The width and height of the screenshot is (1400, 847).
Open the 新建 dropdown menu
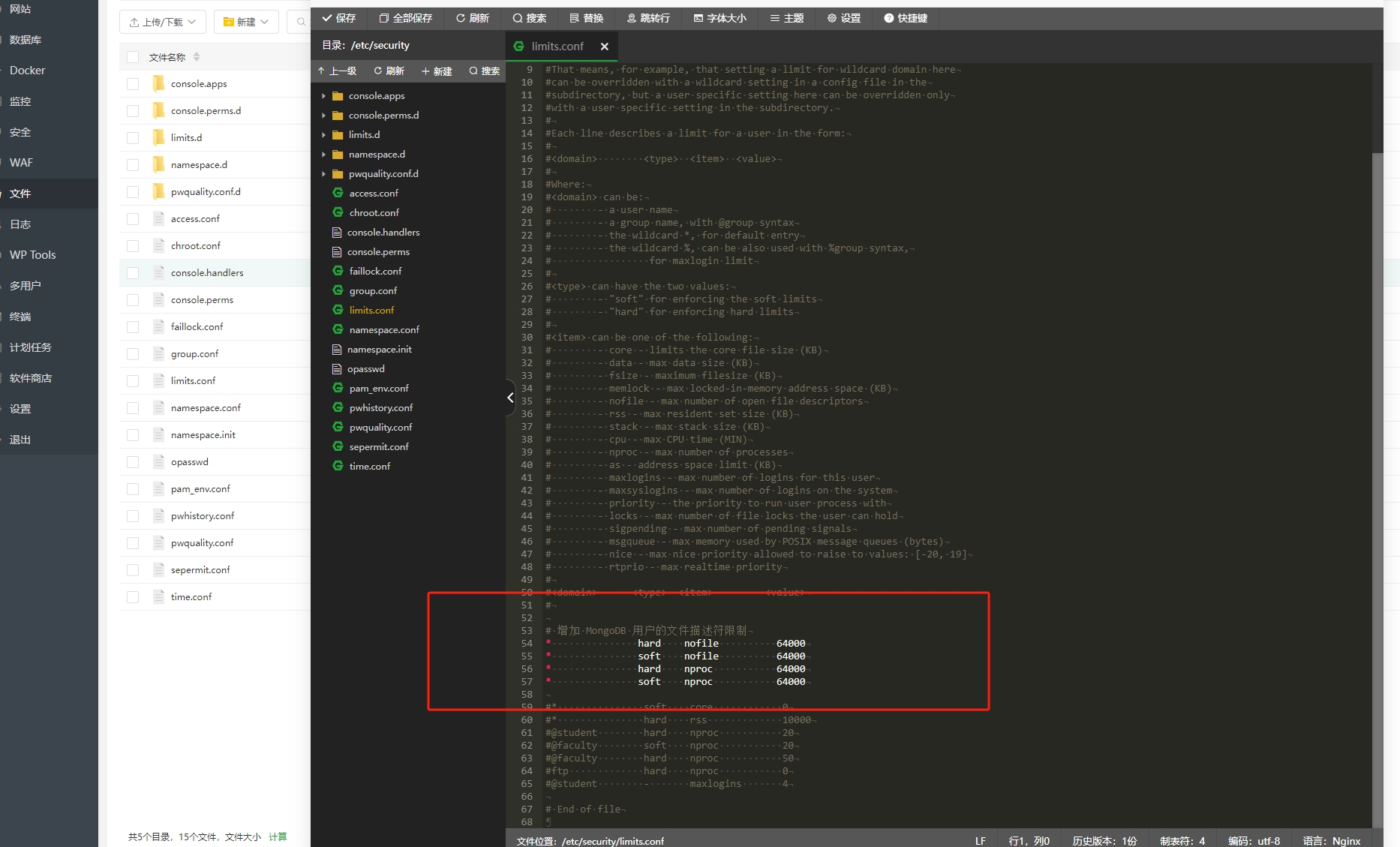pos(246,22)
